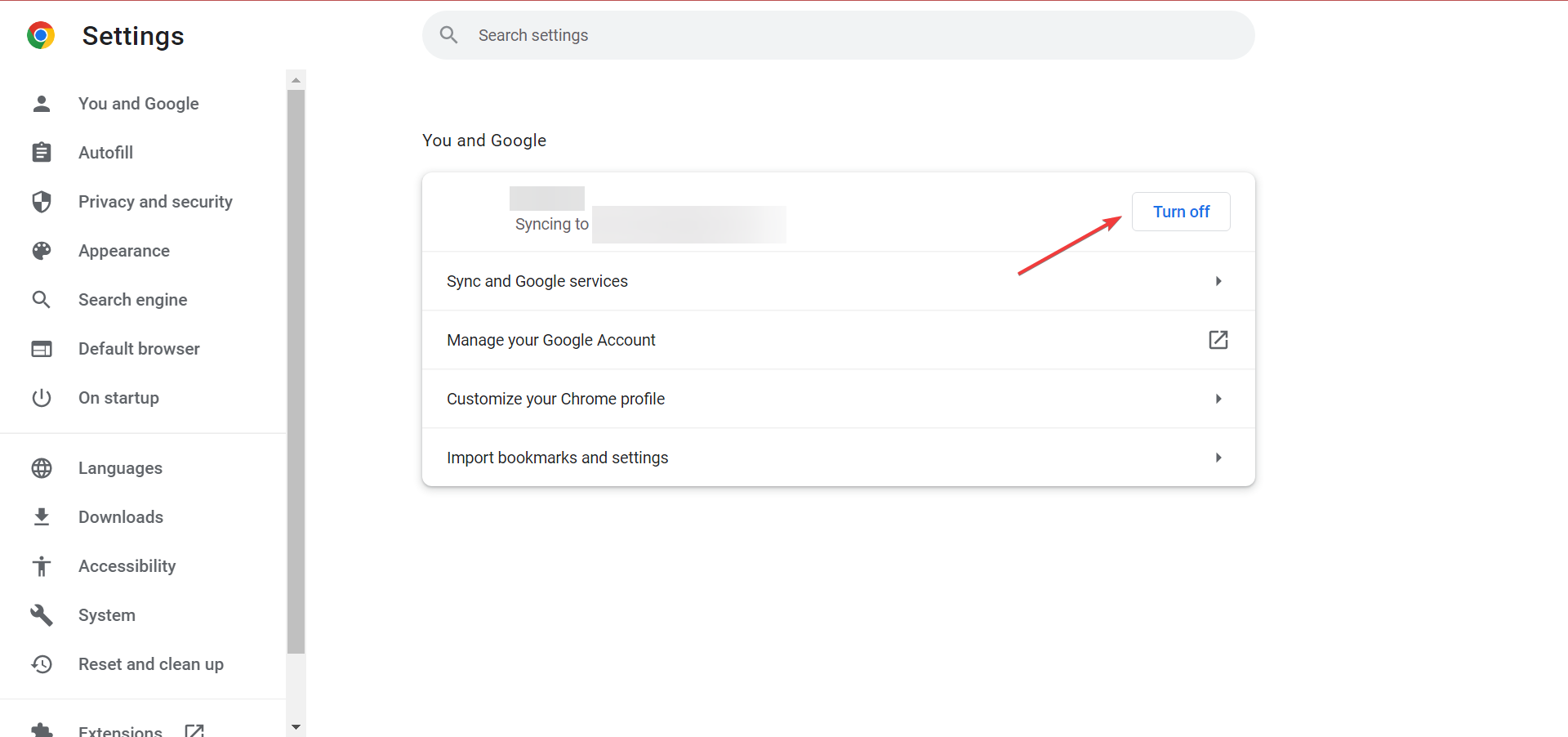This screenshot has width=1568, height=737.
Task: Click the Search settings input field
Action: (x=838, y=35)
